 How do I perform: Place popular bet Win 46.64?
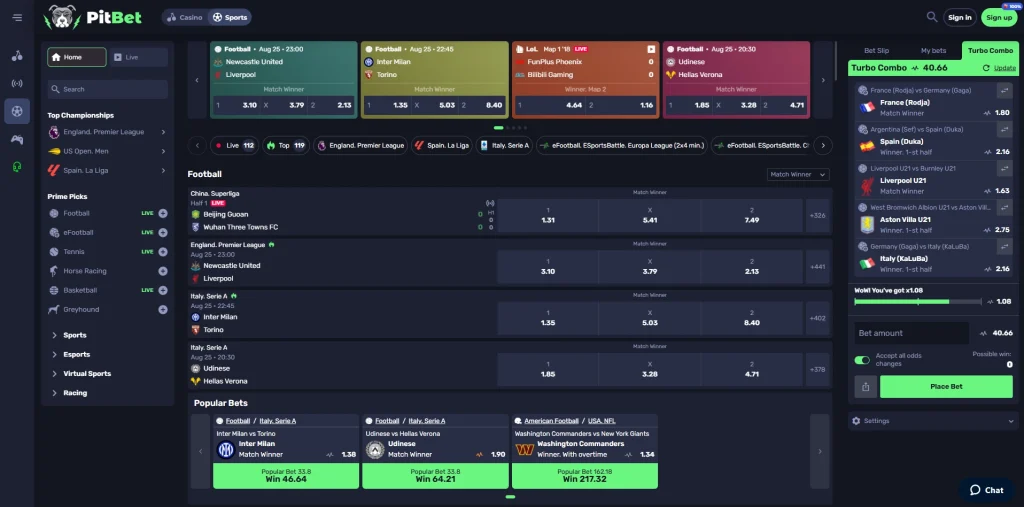tap(285, 476)
